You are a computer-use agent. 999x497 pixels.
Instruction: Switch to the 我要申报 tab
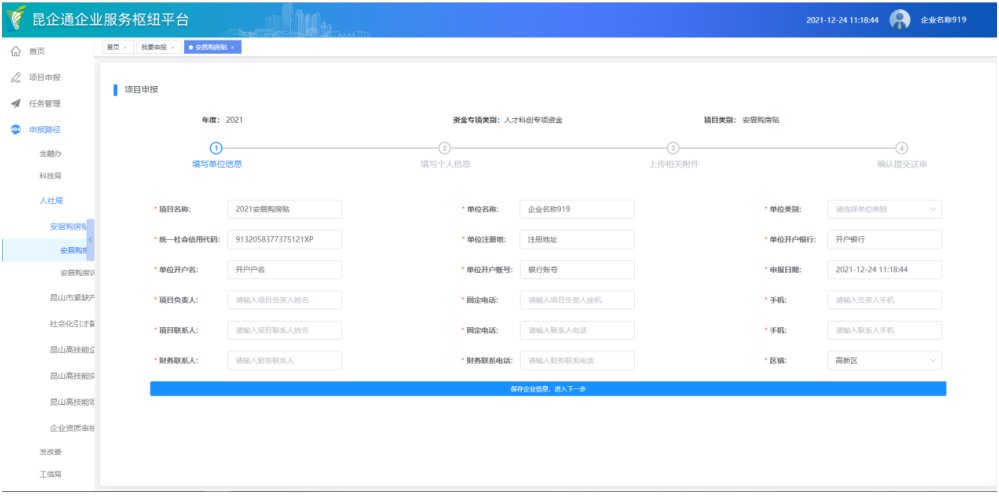pyautogui.click(x=154, y=47)
